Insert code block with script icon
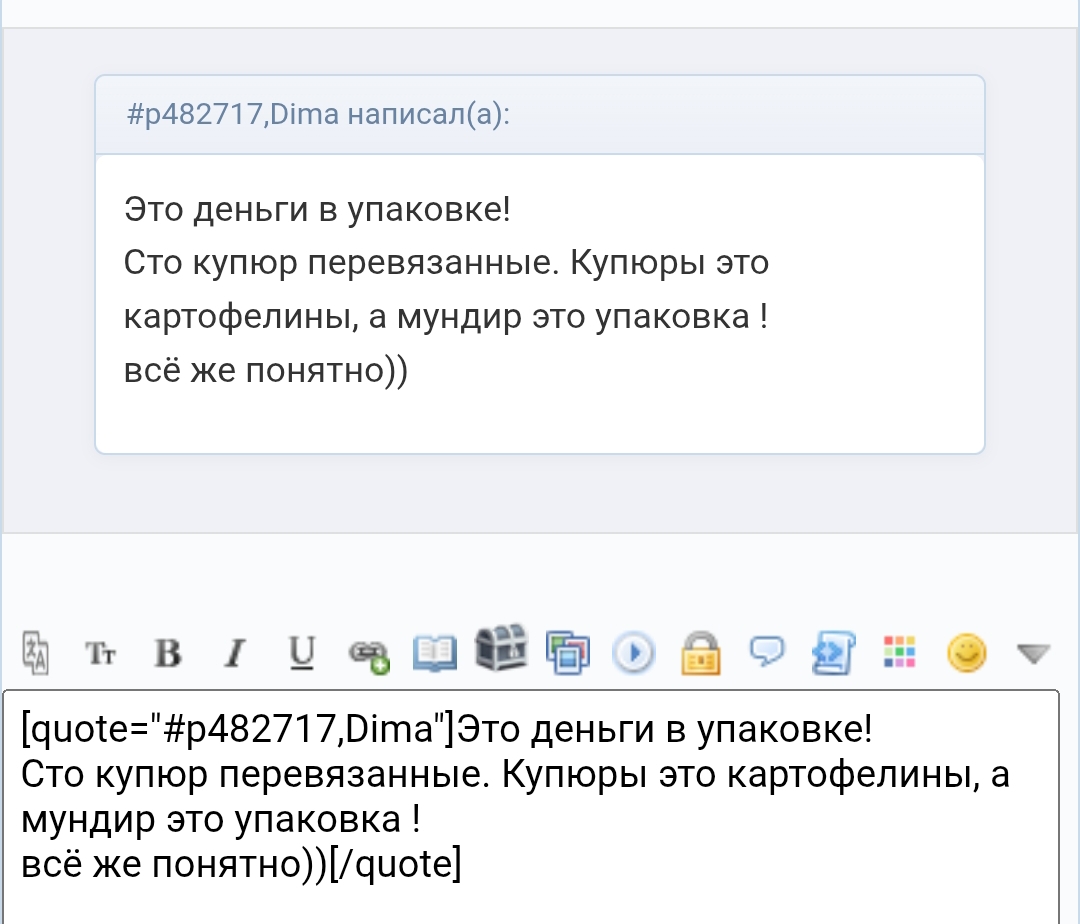 (x=833, y=653)
